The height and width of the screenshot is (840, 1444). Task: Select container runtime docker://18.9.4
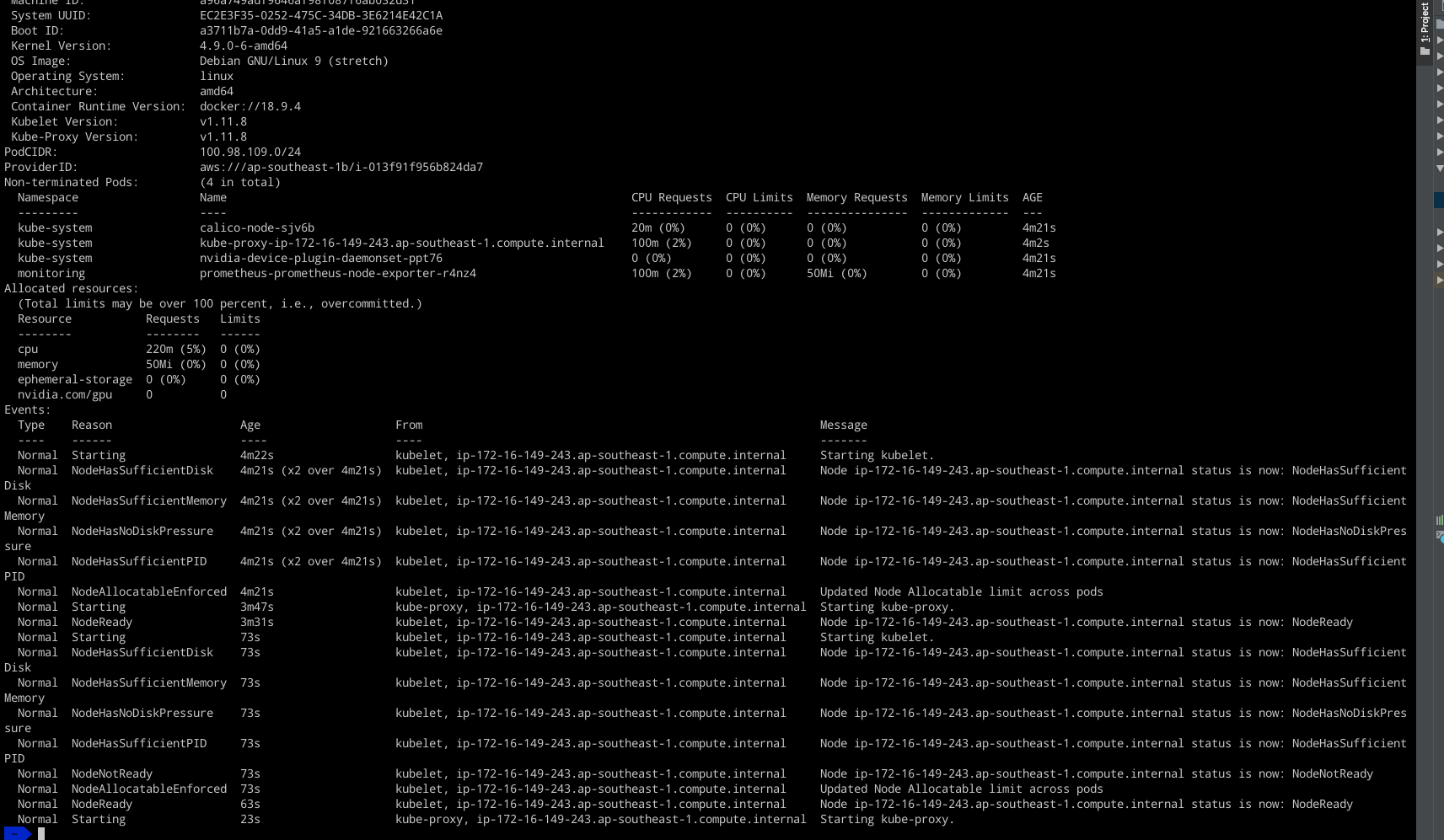(x=250, y=106)
